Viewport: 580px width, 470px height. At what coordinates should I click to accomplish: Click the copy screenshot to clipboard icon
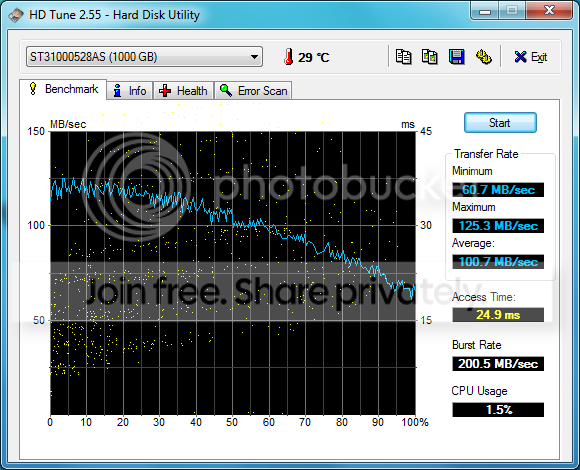point(430,57)
